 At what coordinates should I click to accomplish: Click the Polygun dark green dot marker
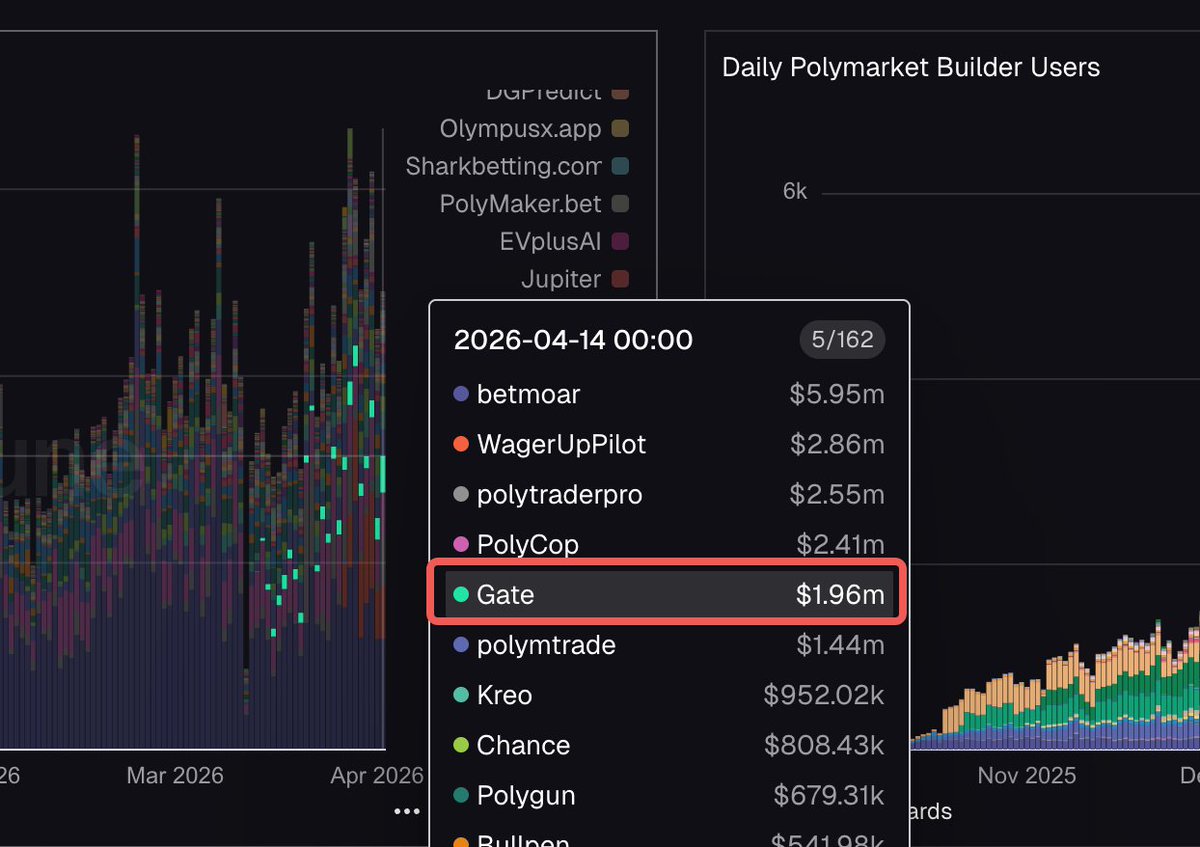[x=461, y=795]
